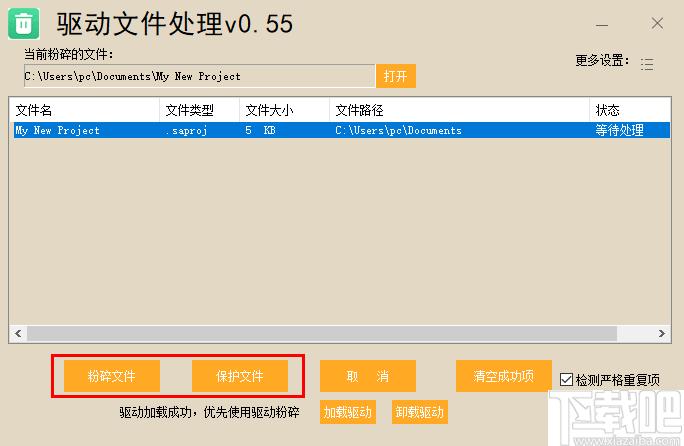
Task: Toggle the 检测严格重复项 checkbox
Action: [x=567, y=380]
